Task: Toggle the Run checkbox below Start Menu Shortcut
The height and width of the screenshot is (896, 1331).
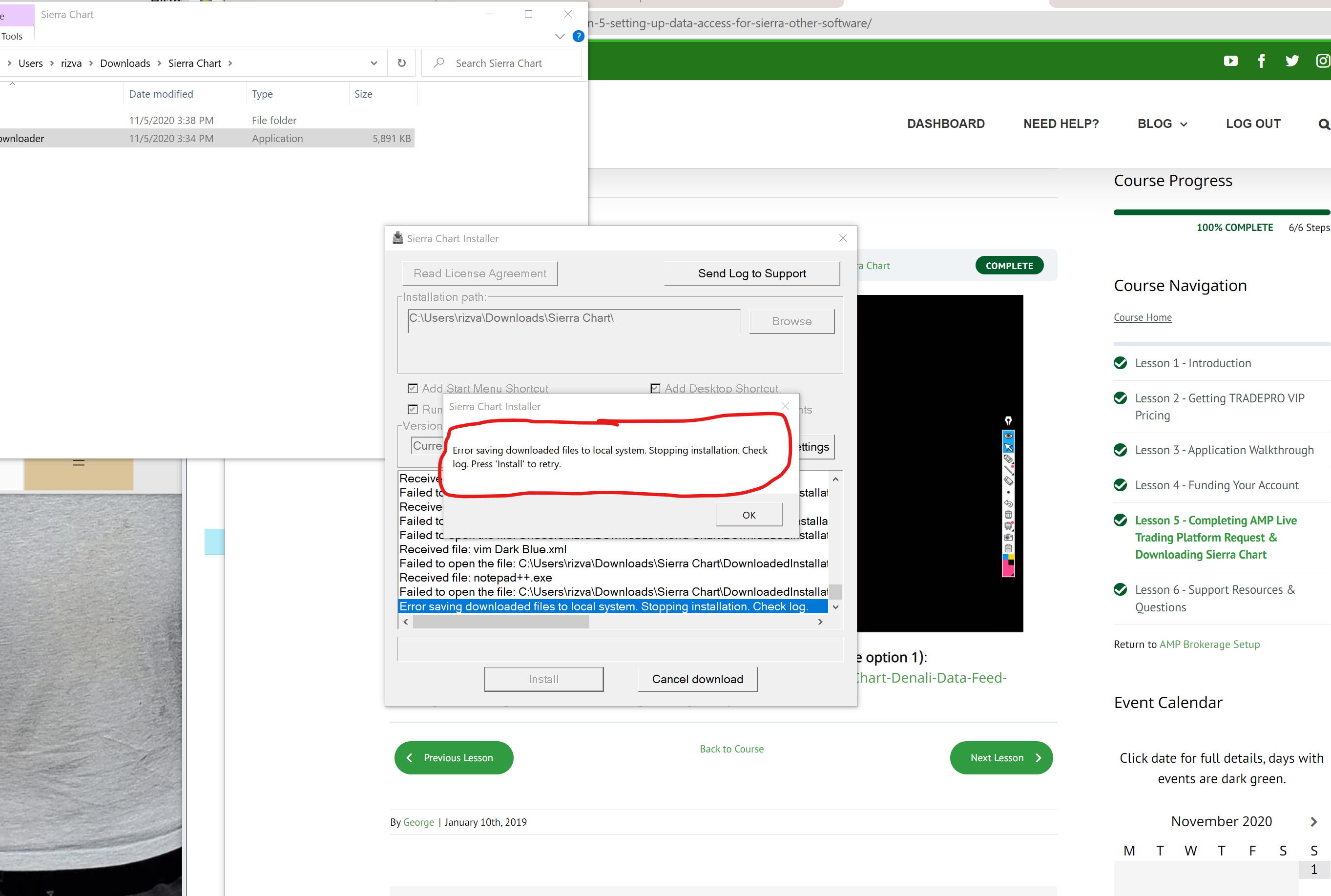Action: click(x=413, y=409)
